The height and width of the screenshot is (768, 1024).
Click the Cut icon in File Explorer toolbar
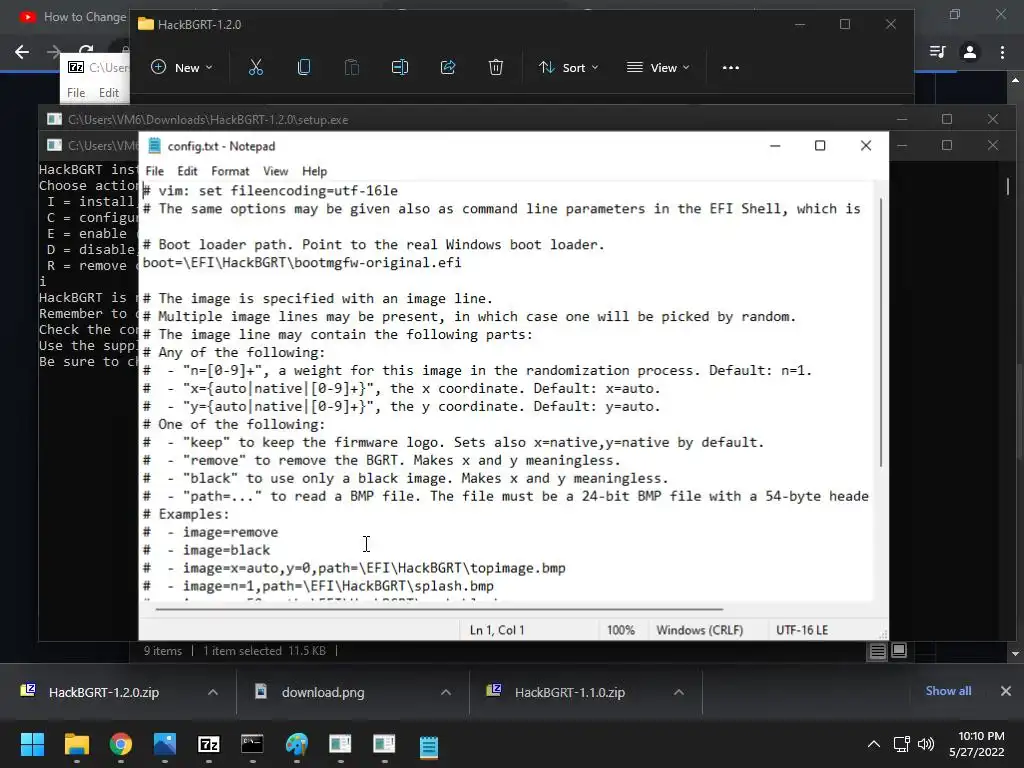(x=255, y=67)
